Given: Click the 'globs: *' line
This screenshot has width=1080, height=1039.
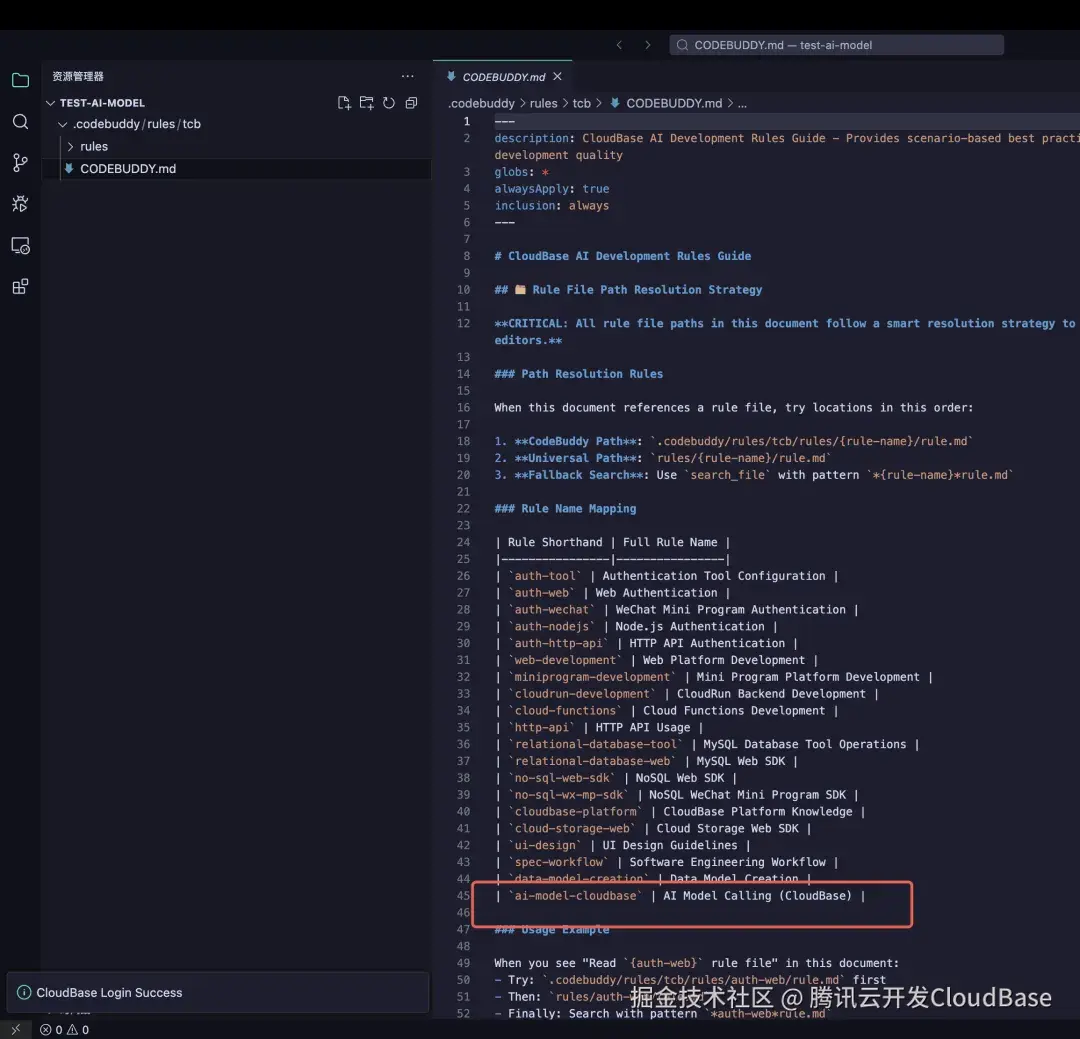Looking at the screenshot, I should click(x=521, y=172).
